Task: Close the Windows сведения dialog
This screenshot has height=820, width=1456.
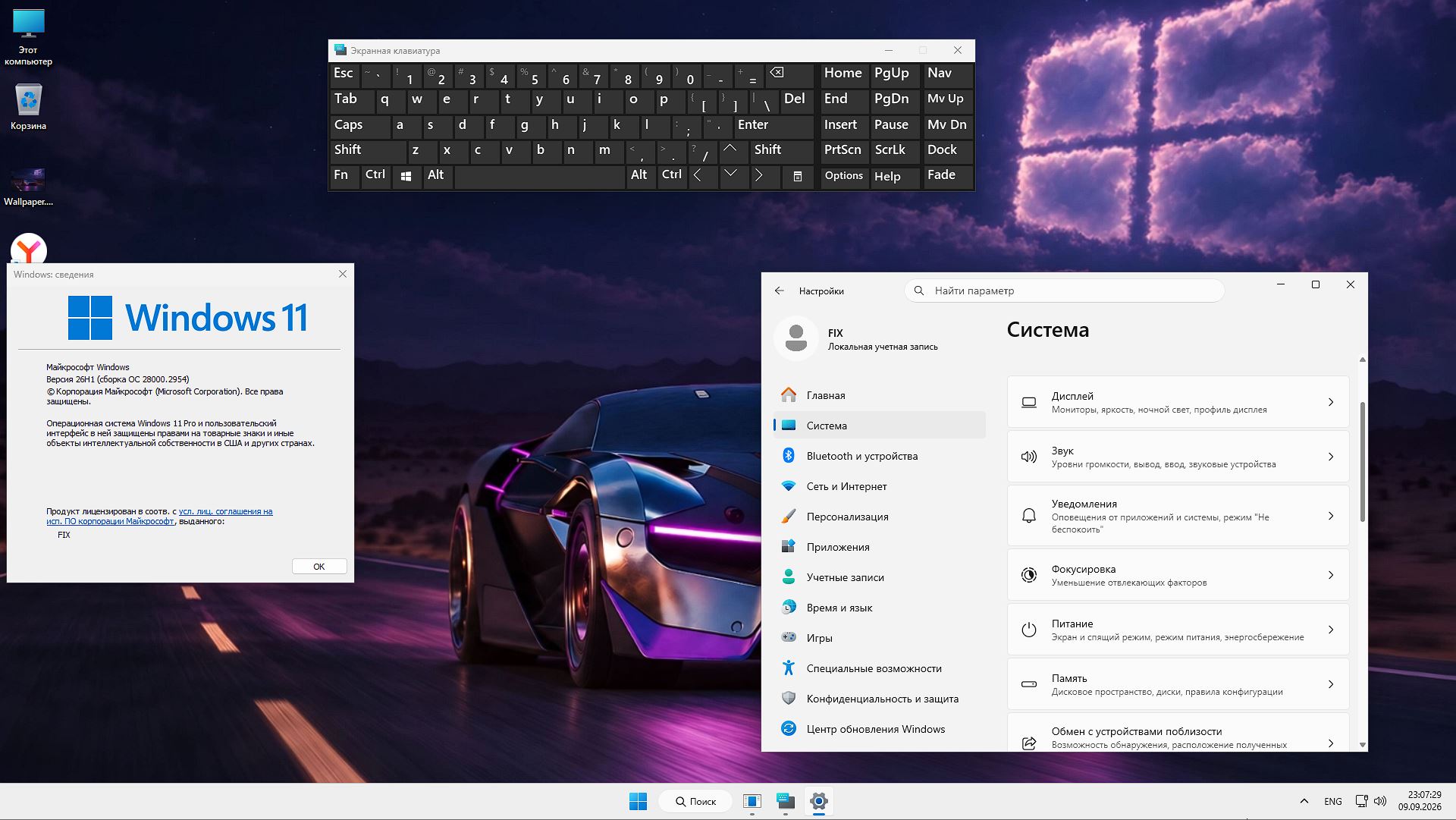Action: tap(343, 274)
